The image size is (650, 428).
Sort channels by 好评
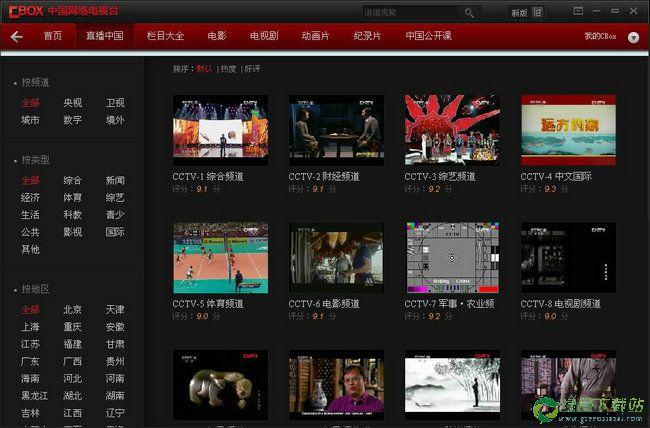[x=251, y=69]
